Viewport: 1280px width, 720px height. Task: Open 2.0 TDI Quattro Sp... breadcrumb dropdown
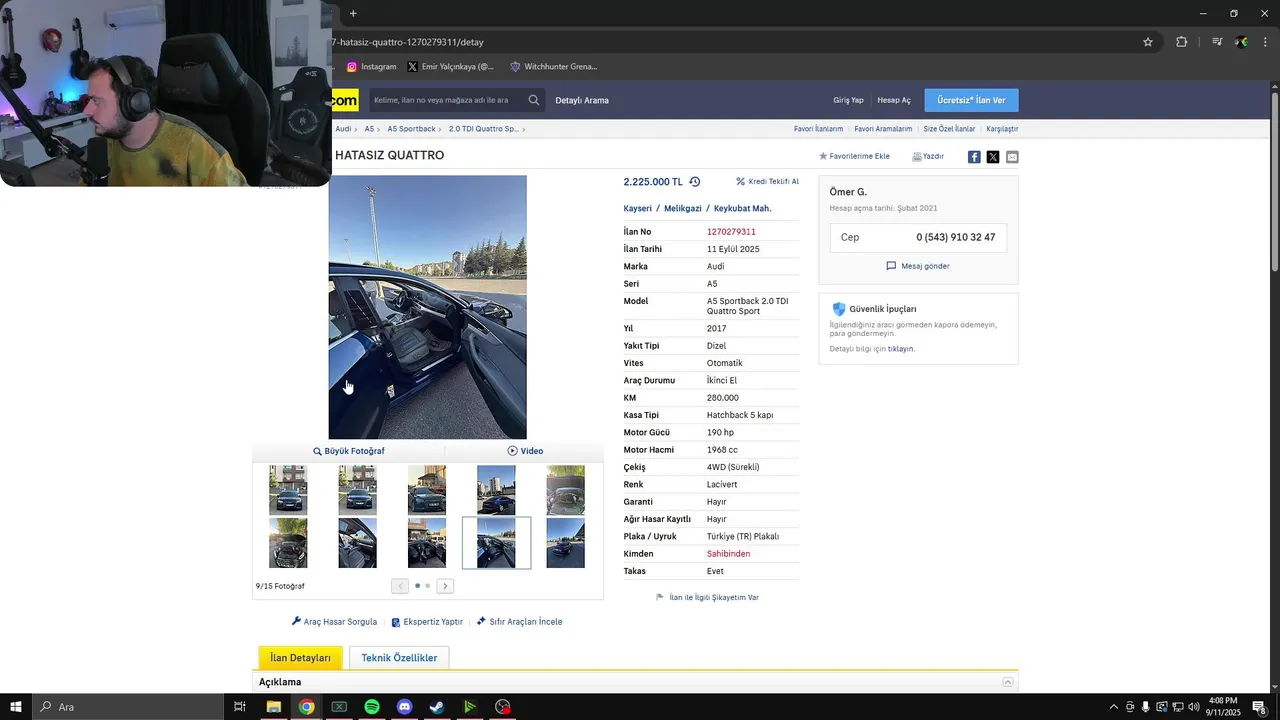click(487, 129)
